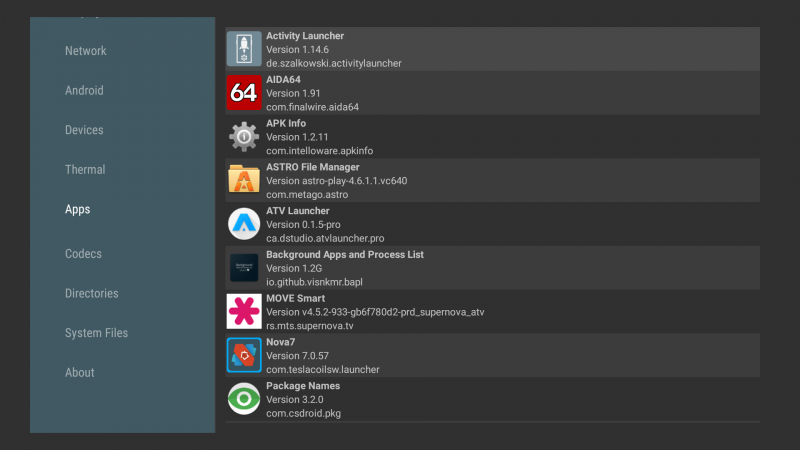Click the AIDA64 app title
800x450 pixels.
283,80
